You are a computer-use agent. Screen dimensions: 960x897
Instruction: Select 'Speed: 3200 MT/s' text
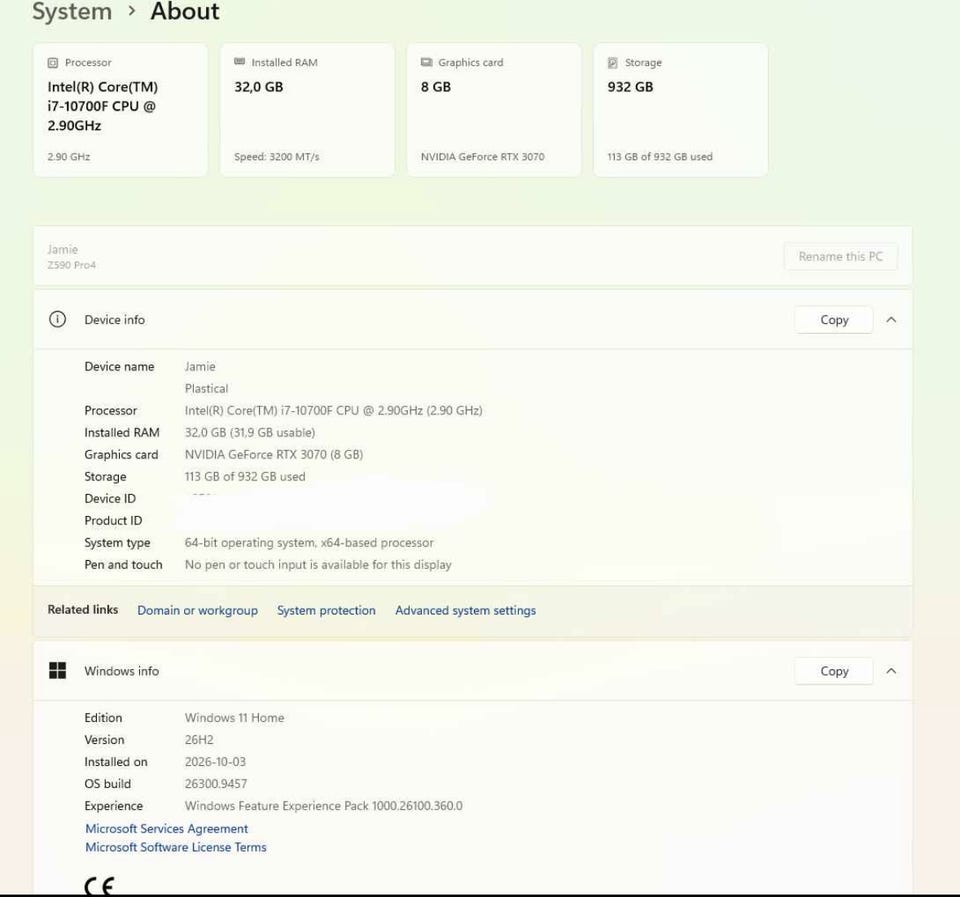point(277,157)
